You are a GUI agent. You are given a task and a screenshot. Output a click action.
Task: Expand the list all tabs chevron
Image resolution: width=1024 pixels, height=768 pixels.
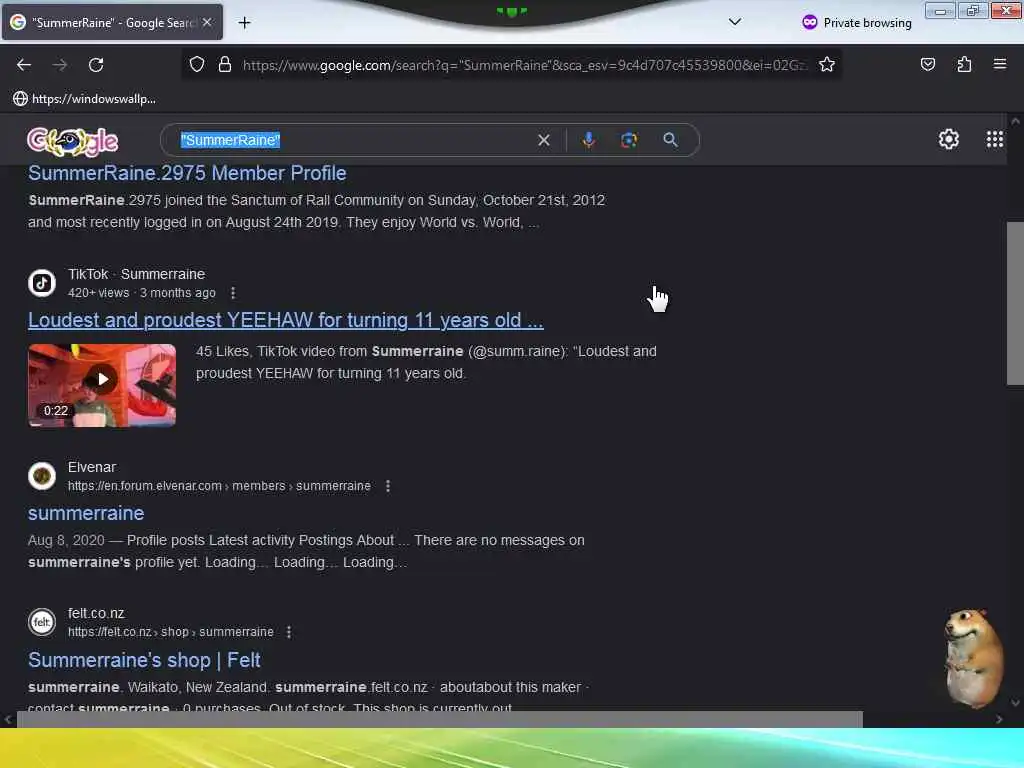pyautogui.click(x=735, y=22)
